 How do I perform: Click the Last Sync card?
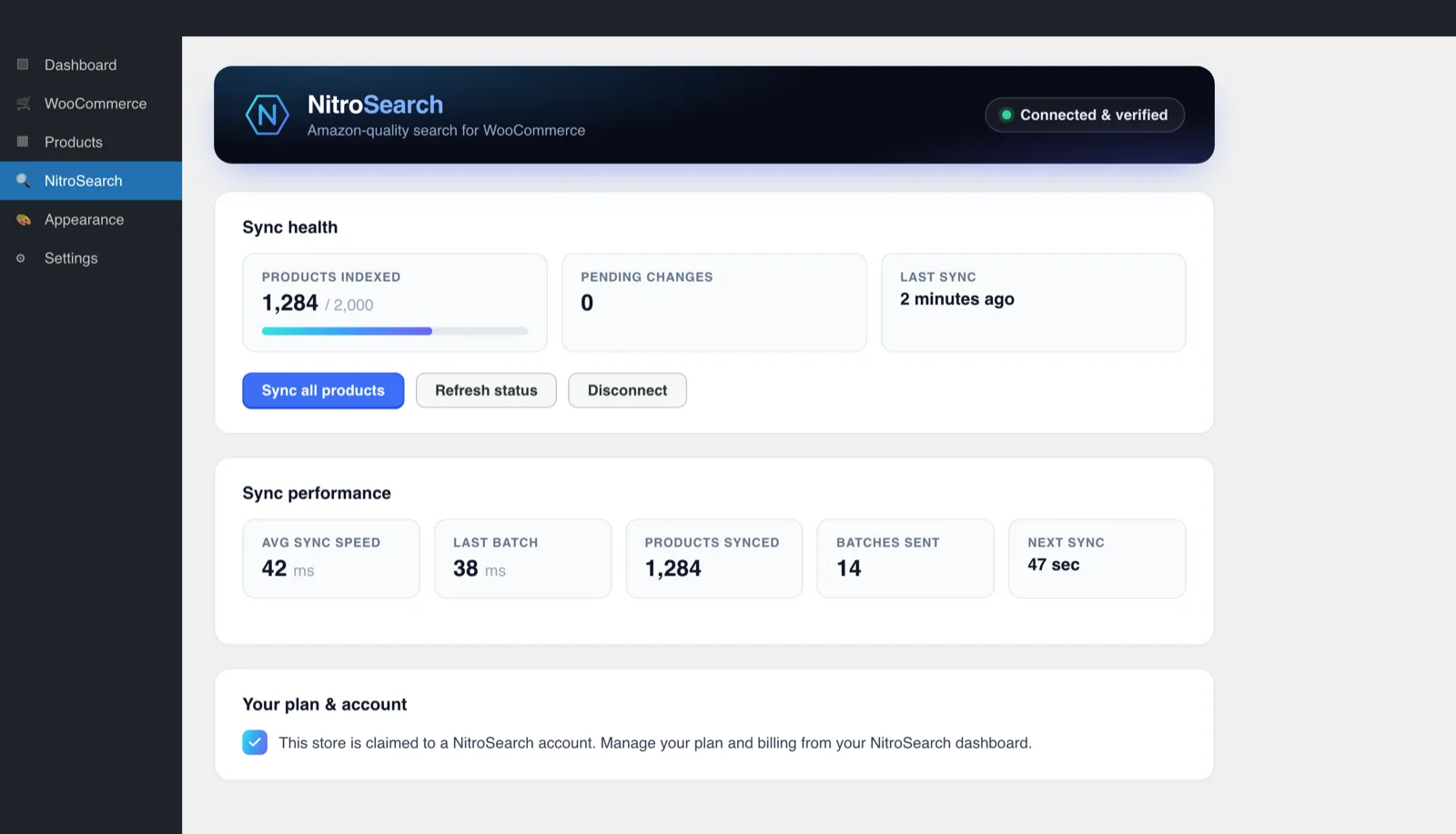point(1033,302)
